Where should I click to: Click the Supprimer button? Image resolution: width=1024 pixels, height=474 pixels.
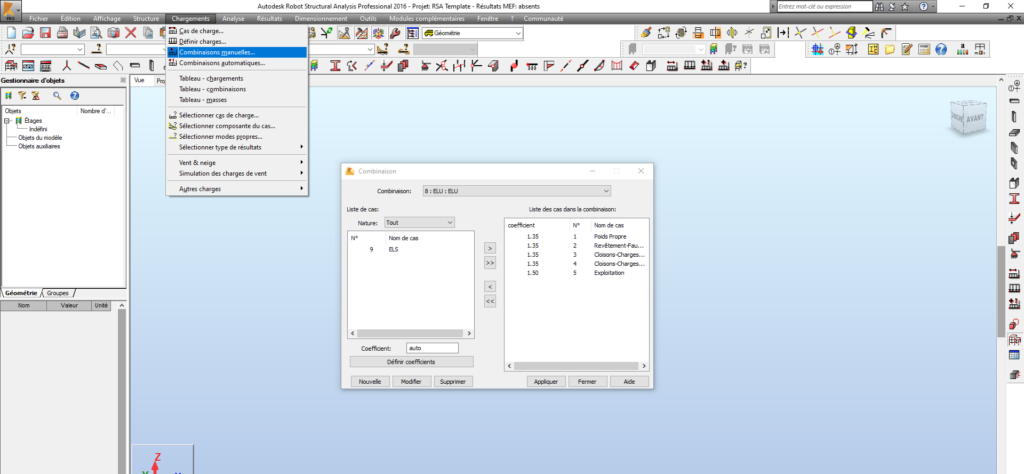pos(453,382)
